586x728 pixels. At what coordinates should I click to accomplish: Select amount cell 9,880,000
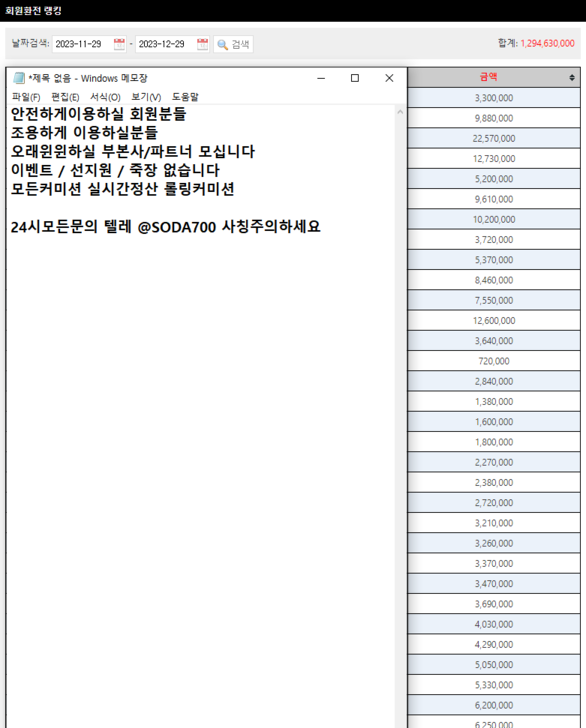pyautogui.click(x=494, y=118)
